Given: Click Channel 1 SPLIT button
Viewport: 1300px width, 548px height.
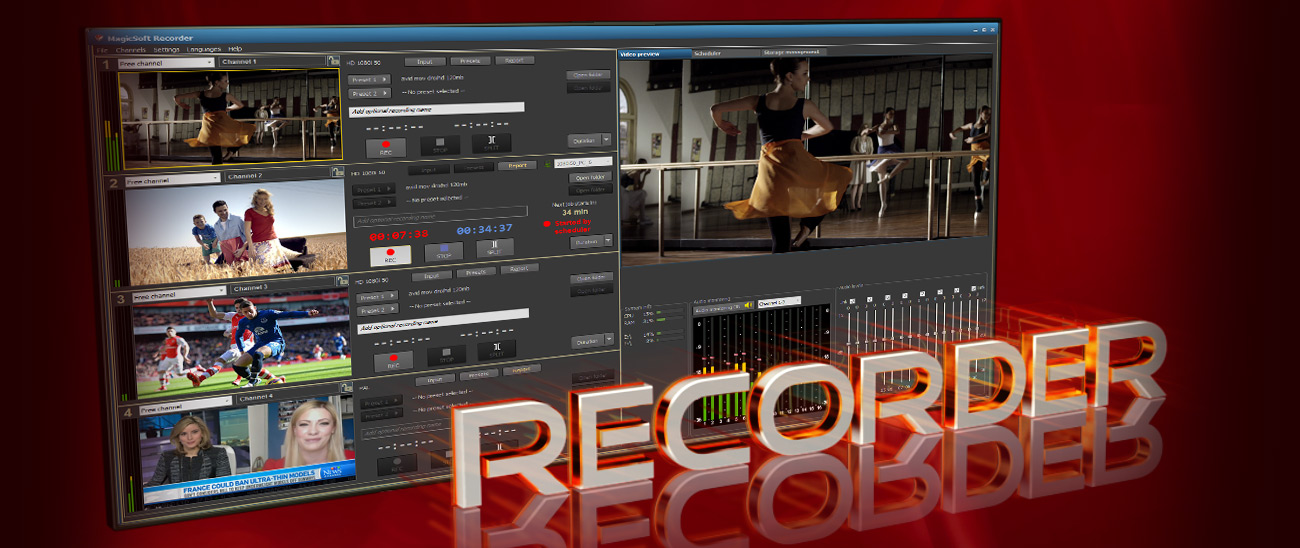Looking at the screenshot, I should [x=492, y=144].
